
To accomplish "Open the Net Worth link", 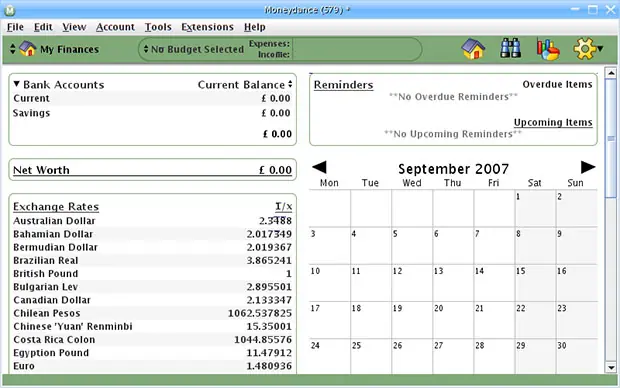I will point(41,170).
